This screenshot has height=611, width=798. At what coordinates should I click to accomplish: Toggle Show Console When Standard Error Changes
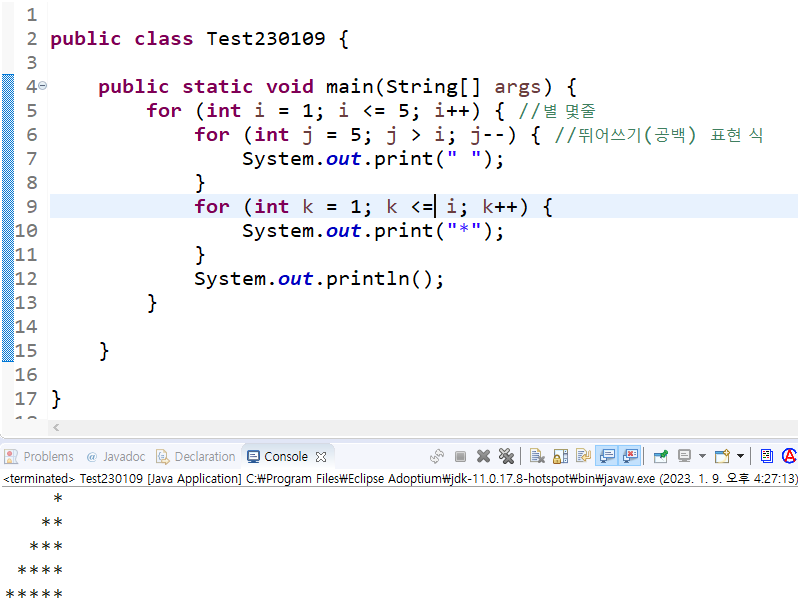pyautogui.click(x=631, y=456)
